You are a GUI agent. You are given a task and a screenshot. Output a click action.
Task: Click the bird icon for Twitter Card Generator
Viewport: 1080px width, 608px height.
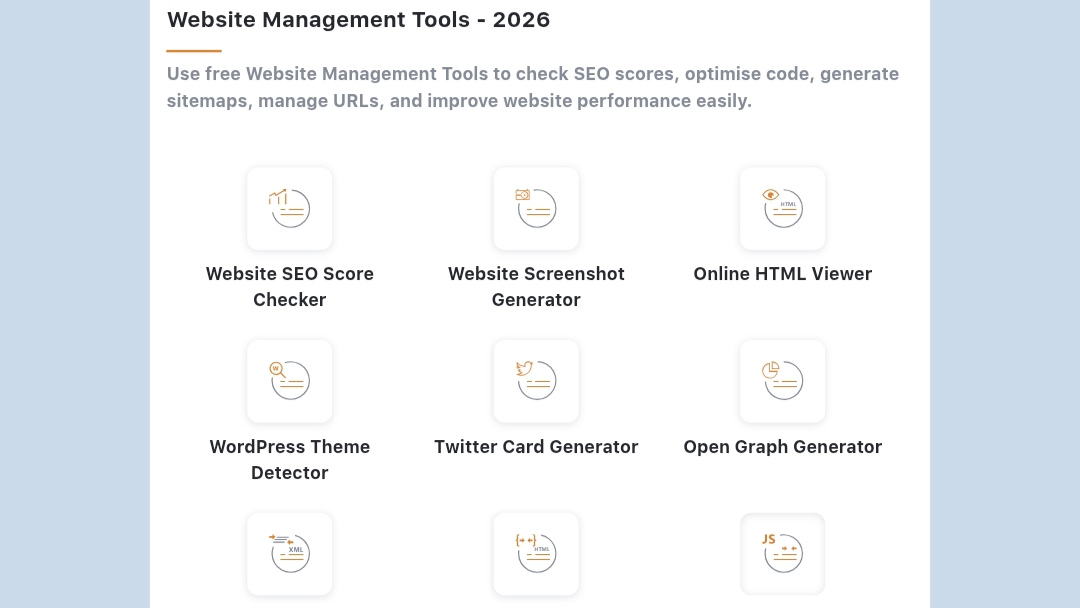[536, 381]
